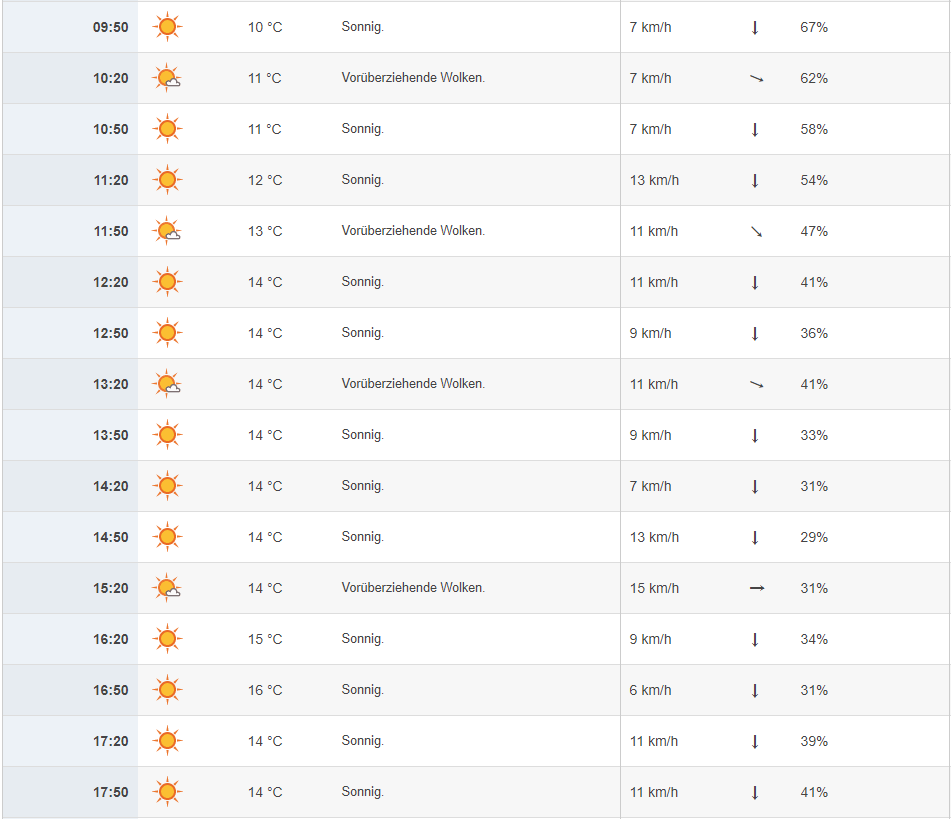951x819 pixels.
Task: Click the wind direction arrow at 15:20
Action: 756,588
